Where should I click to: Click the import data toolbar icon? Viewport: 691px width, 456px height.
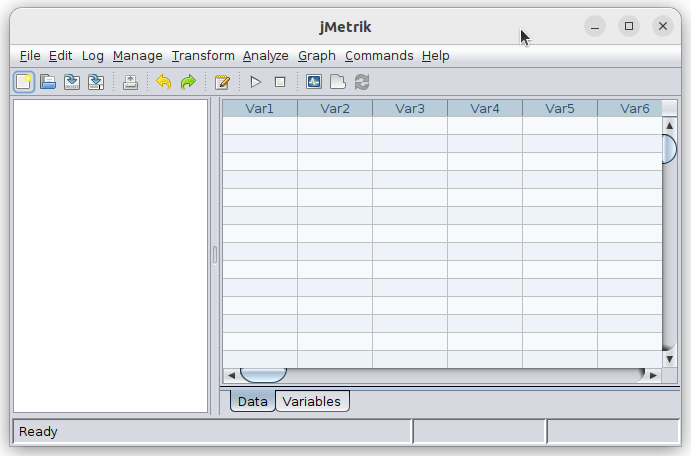click(x=72, y=82)
